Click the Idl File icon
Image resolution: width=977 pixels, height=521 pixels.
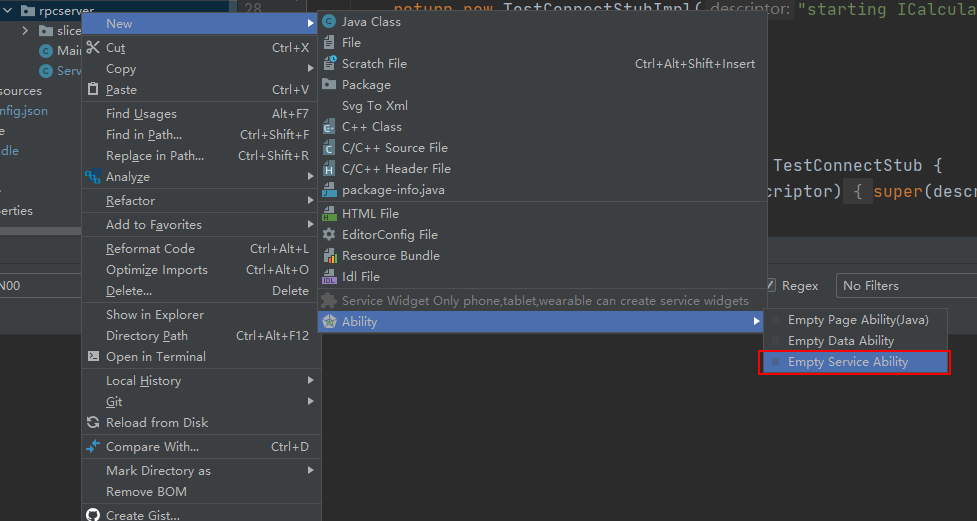click(329, 277)
